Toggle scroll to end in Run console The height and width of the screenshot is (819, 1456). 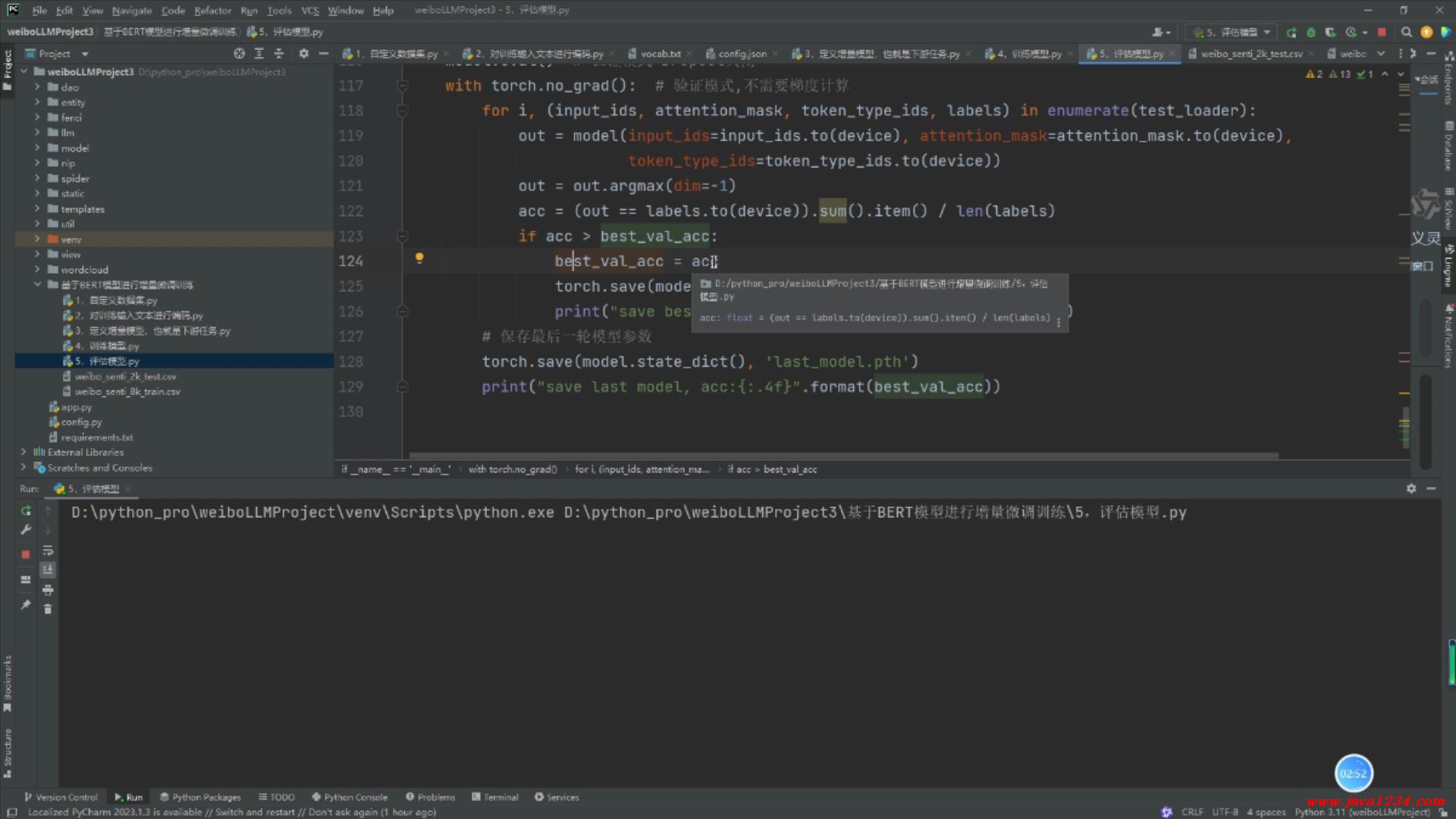[48, 570]
